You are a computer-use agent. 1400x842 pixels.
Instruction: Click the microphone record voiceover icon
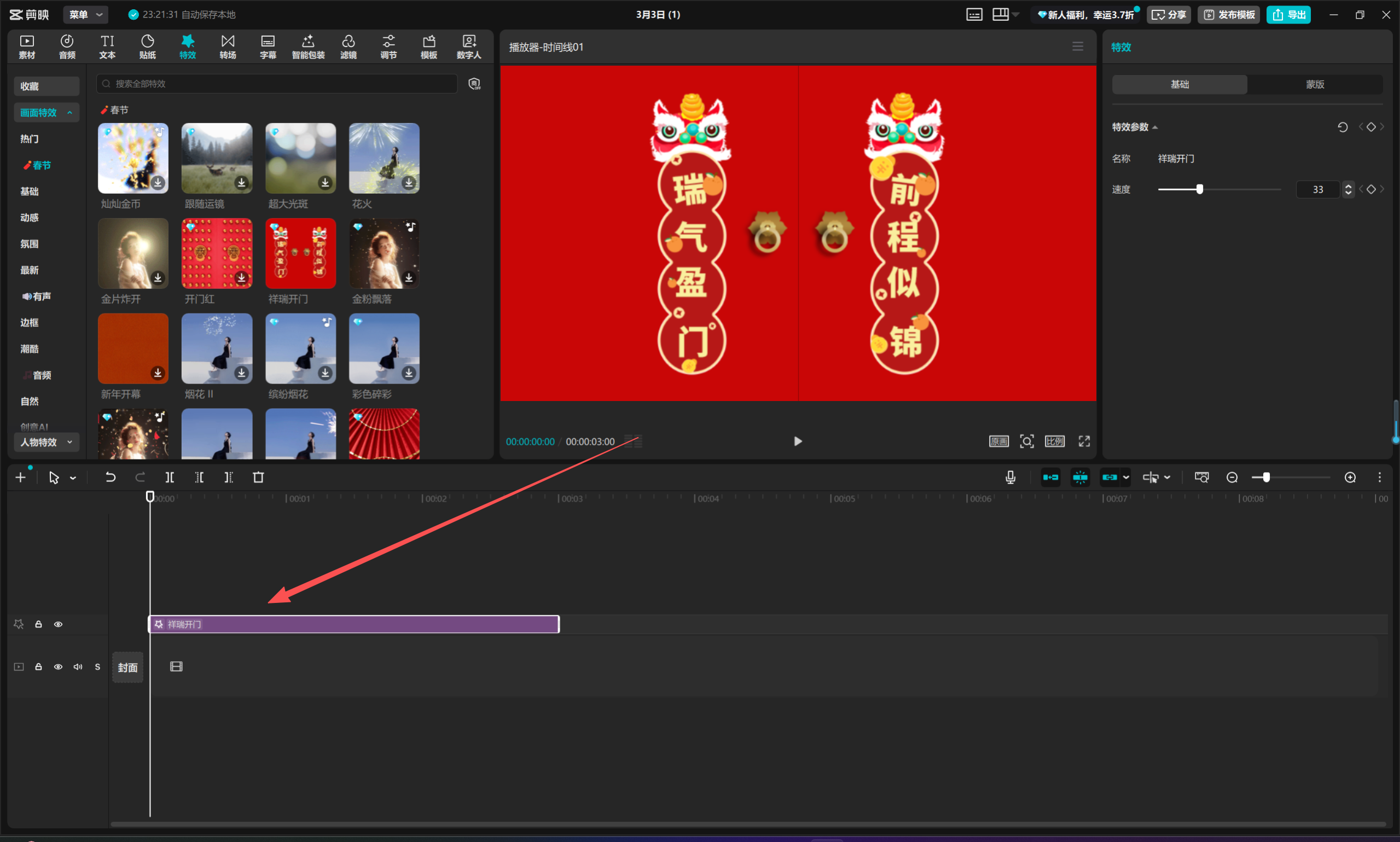pos(1010,478)
